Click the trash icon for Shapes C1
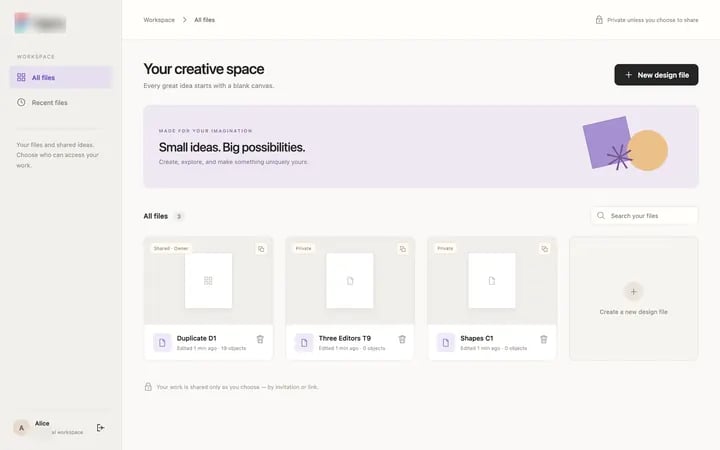This screenshot has height=450, width=720. coord(544,339)
